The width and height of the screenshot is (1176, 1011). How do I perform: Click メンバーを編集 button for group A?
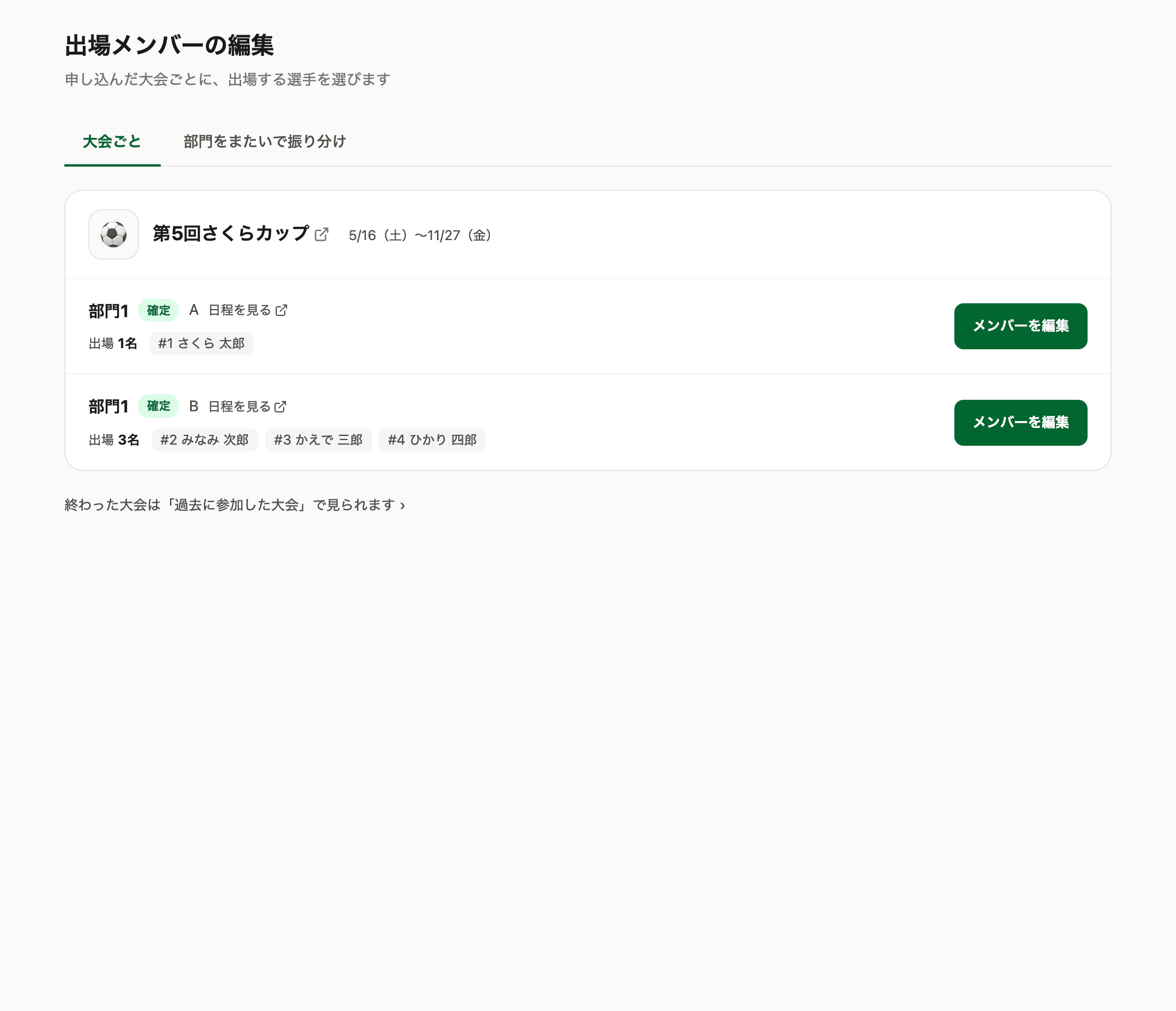pyautogui.click(x=1020, y=326)
